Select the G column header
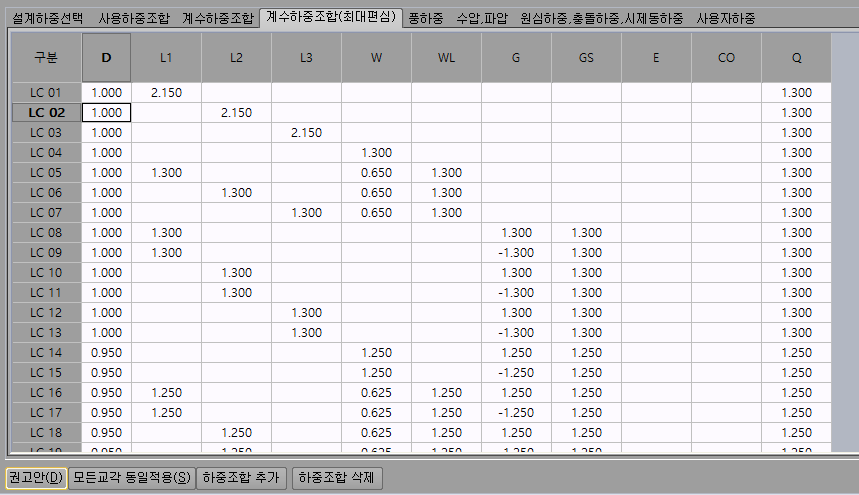 517,57
